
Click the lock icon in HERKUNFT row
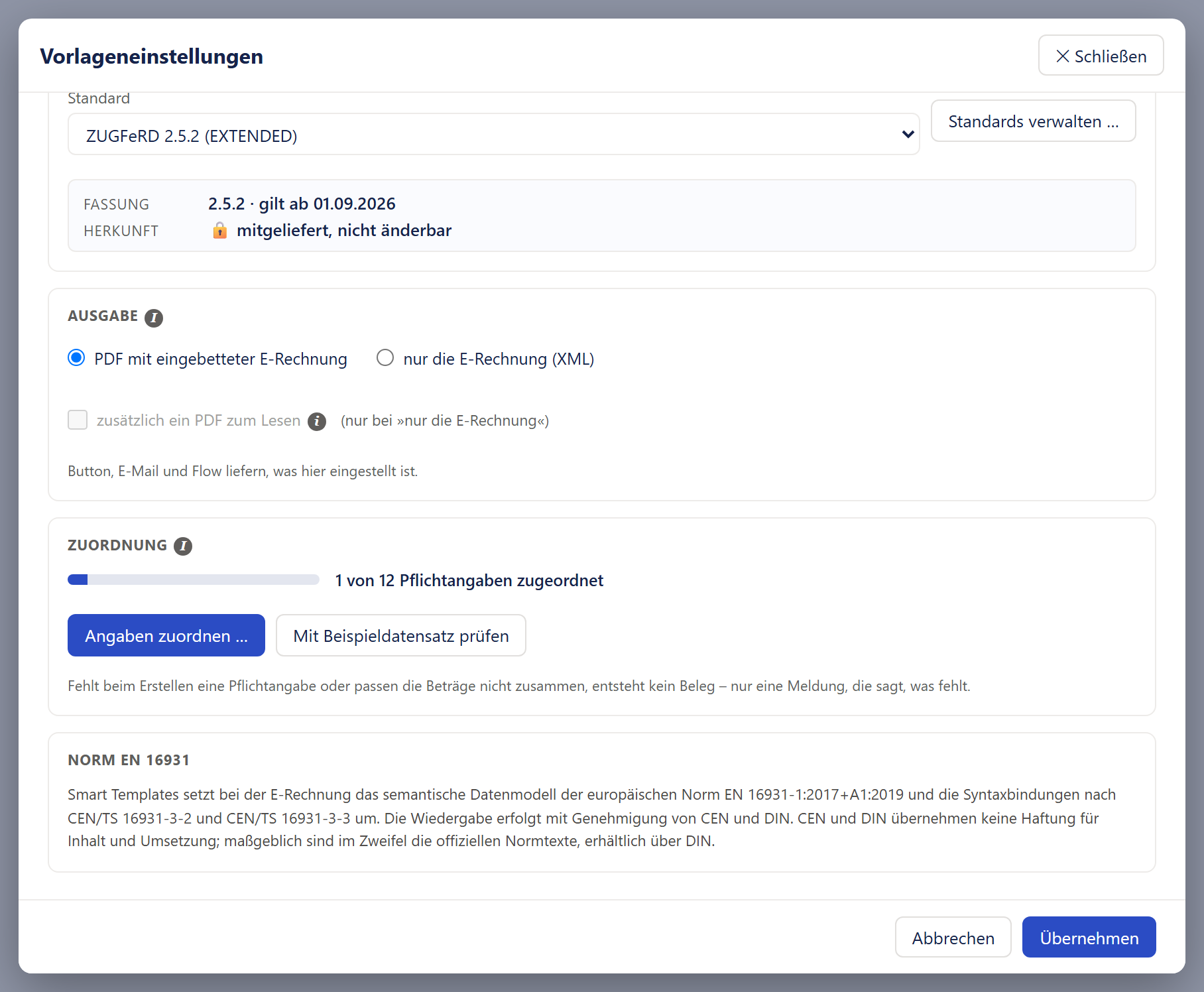coord(220,231)
